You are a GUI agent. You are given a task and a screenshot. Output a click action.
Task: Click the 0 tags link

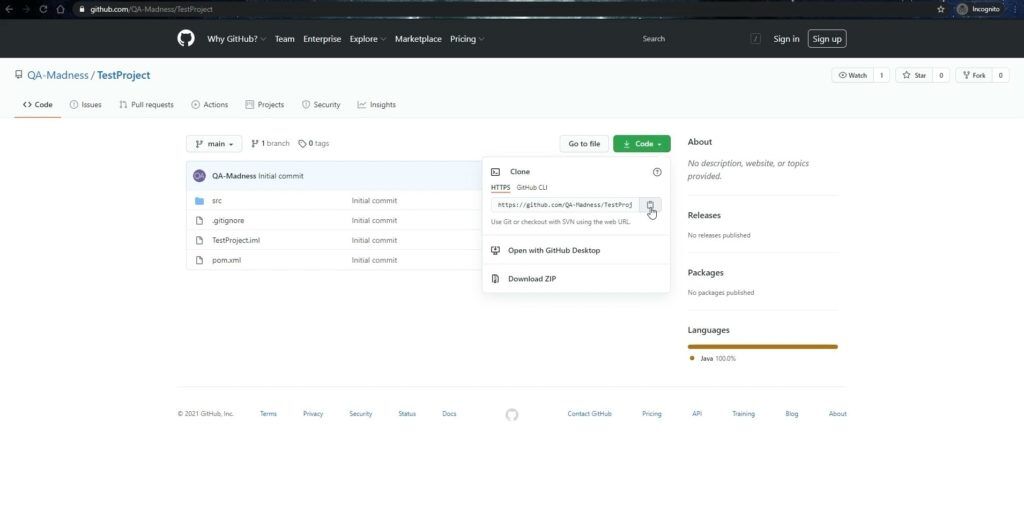tap(313, 144)
